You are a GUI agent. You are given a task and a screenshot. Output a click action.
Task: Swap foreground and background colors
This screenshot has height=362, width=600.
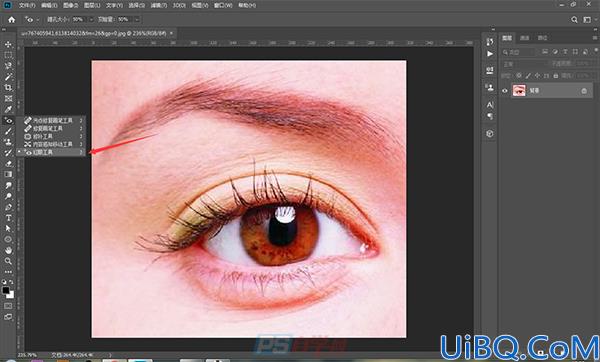[x=11, y=282]
